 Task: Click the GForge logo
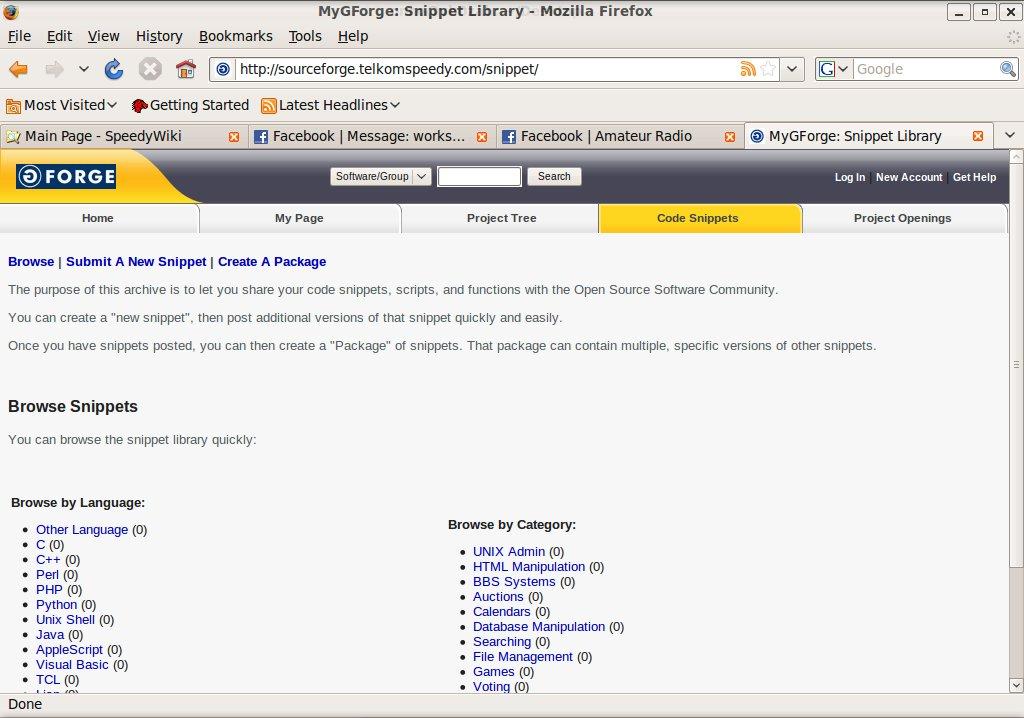[66, 177]
